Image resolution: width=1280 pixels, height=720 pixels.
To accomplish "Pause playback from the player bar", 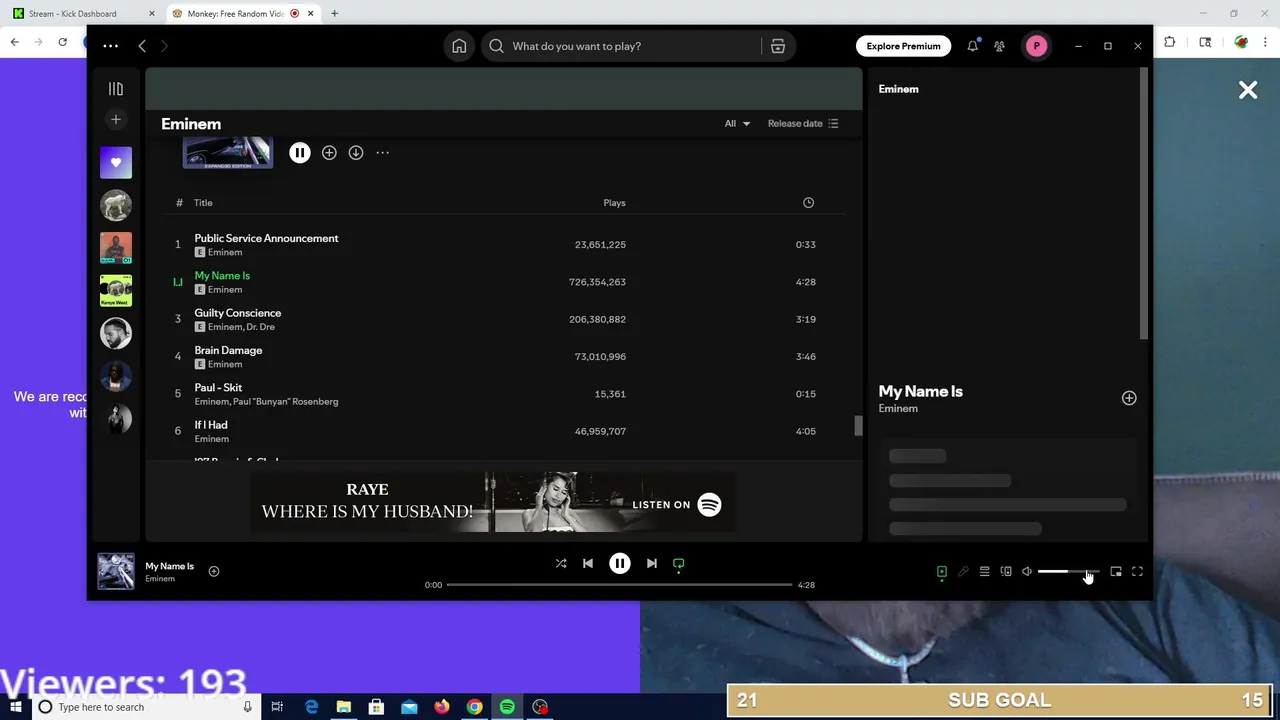I will pyautogui.click(x=620, y=563).
